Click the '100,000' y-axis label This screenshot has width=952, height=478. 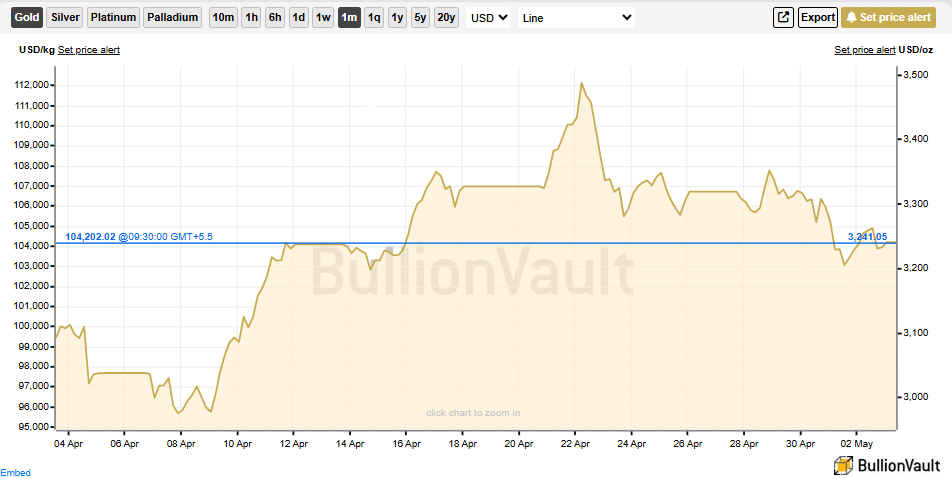30,326
